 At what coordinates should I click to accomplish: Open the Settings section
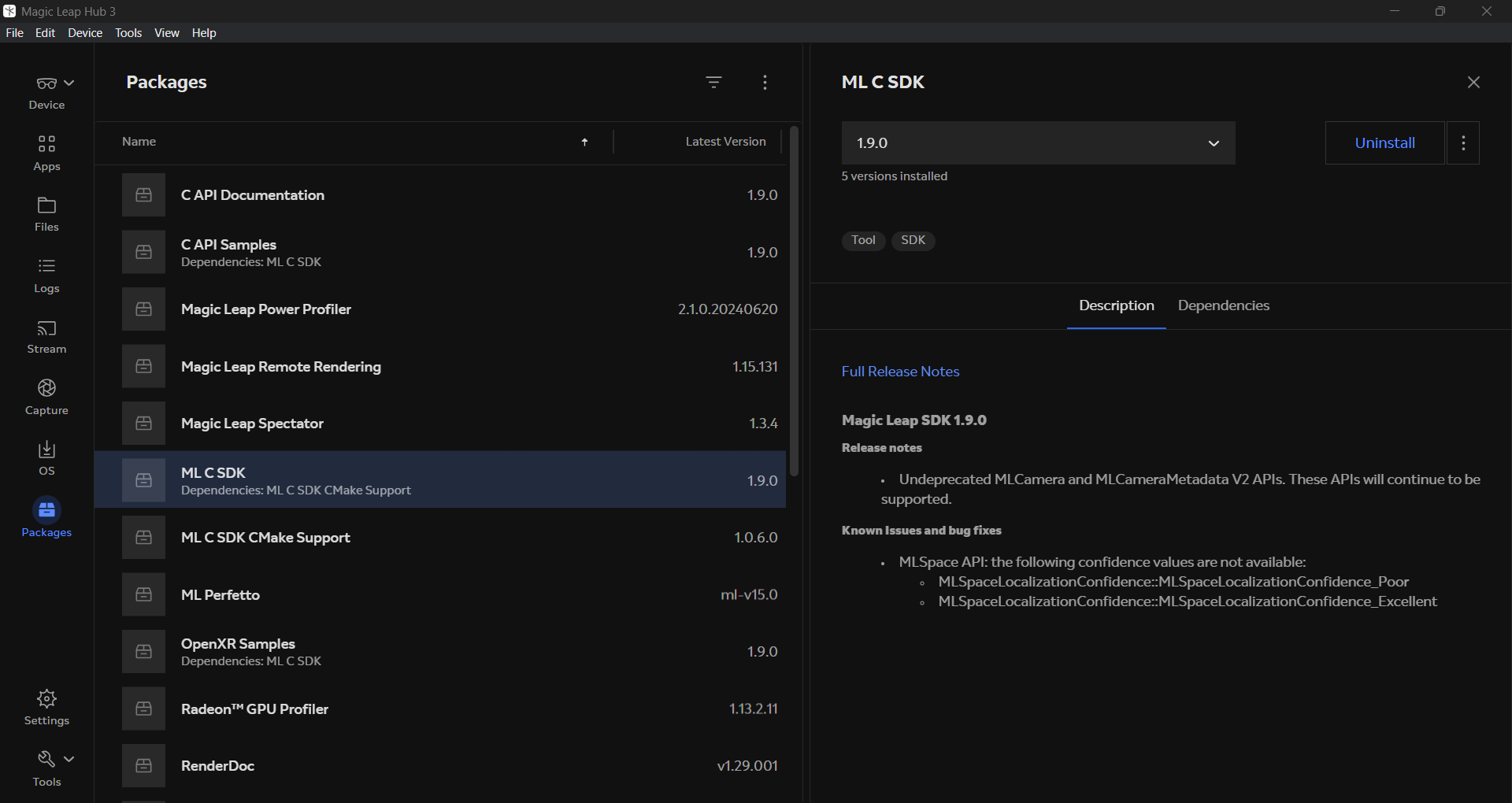46,706
